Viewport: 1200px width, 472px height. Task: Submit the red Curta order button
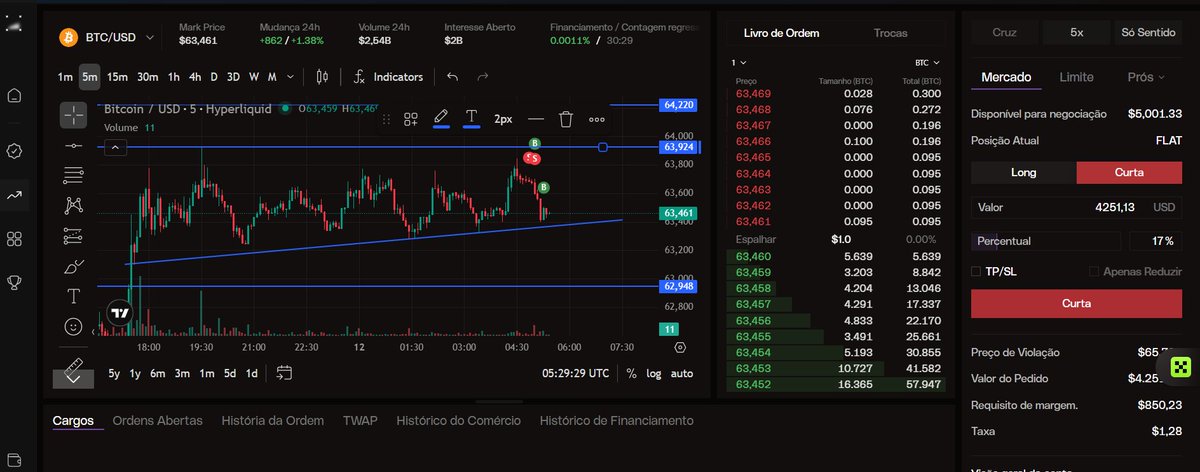pos(1076,303)
